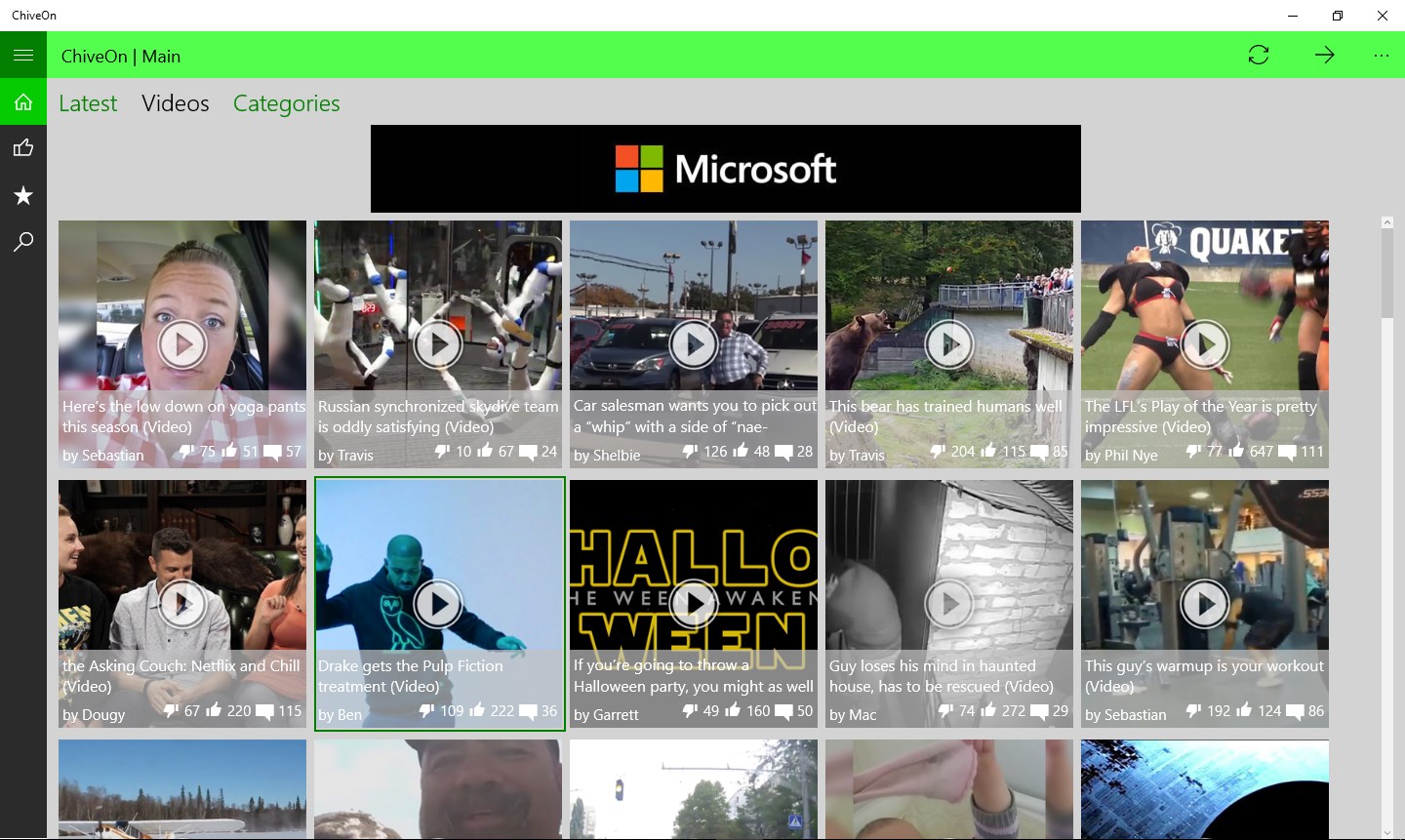Thumbs-down the car salesman post
Screen dimensions: 1405x840
pyautogui.click(x=690, y=451)
